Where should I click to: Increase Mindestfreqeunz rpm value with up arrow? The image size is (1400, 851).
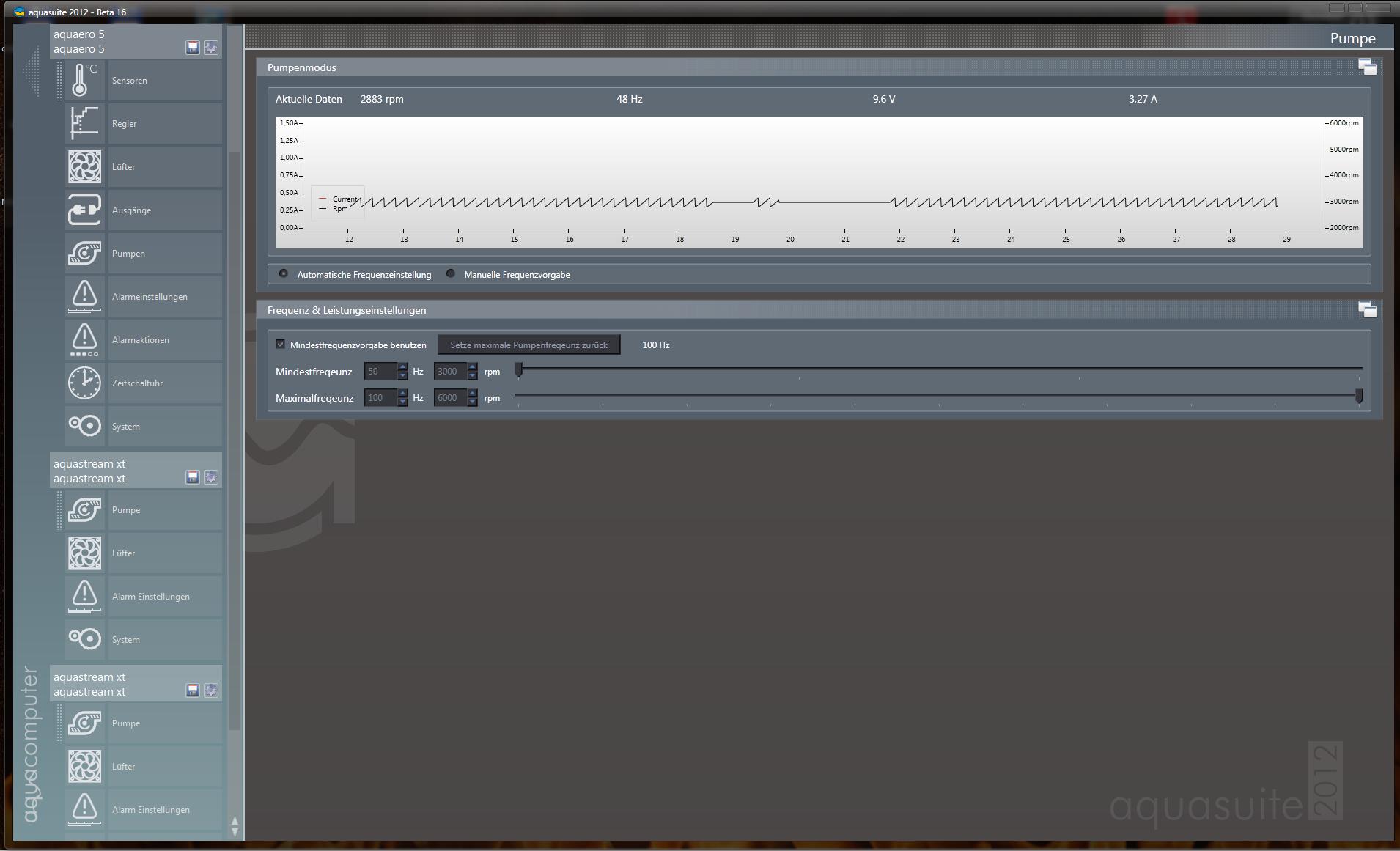pyautogui.click(x=472, y=367)
